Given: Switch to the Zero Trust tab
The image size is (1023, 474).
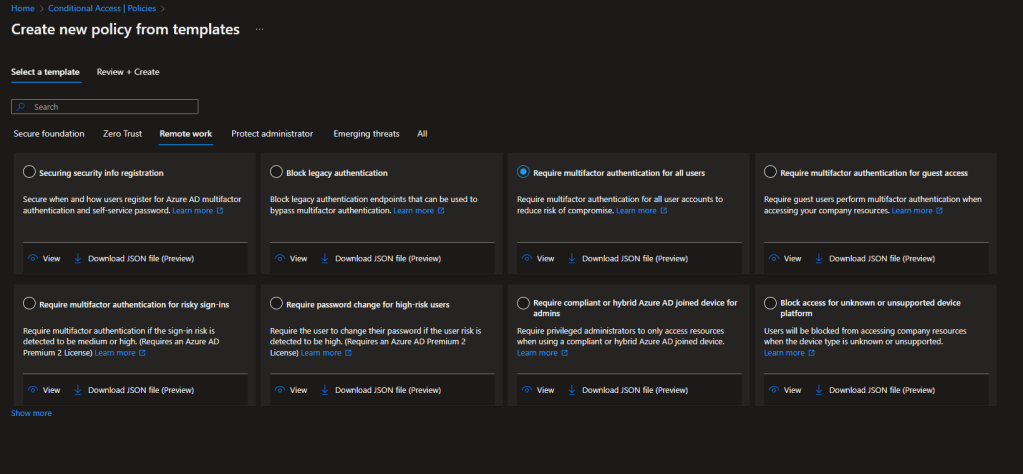Looking at the screenshot, I should 122,133.
